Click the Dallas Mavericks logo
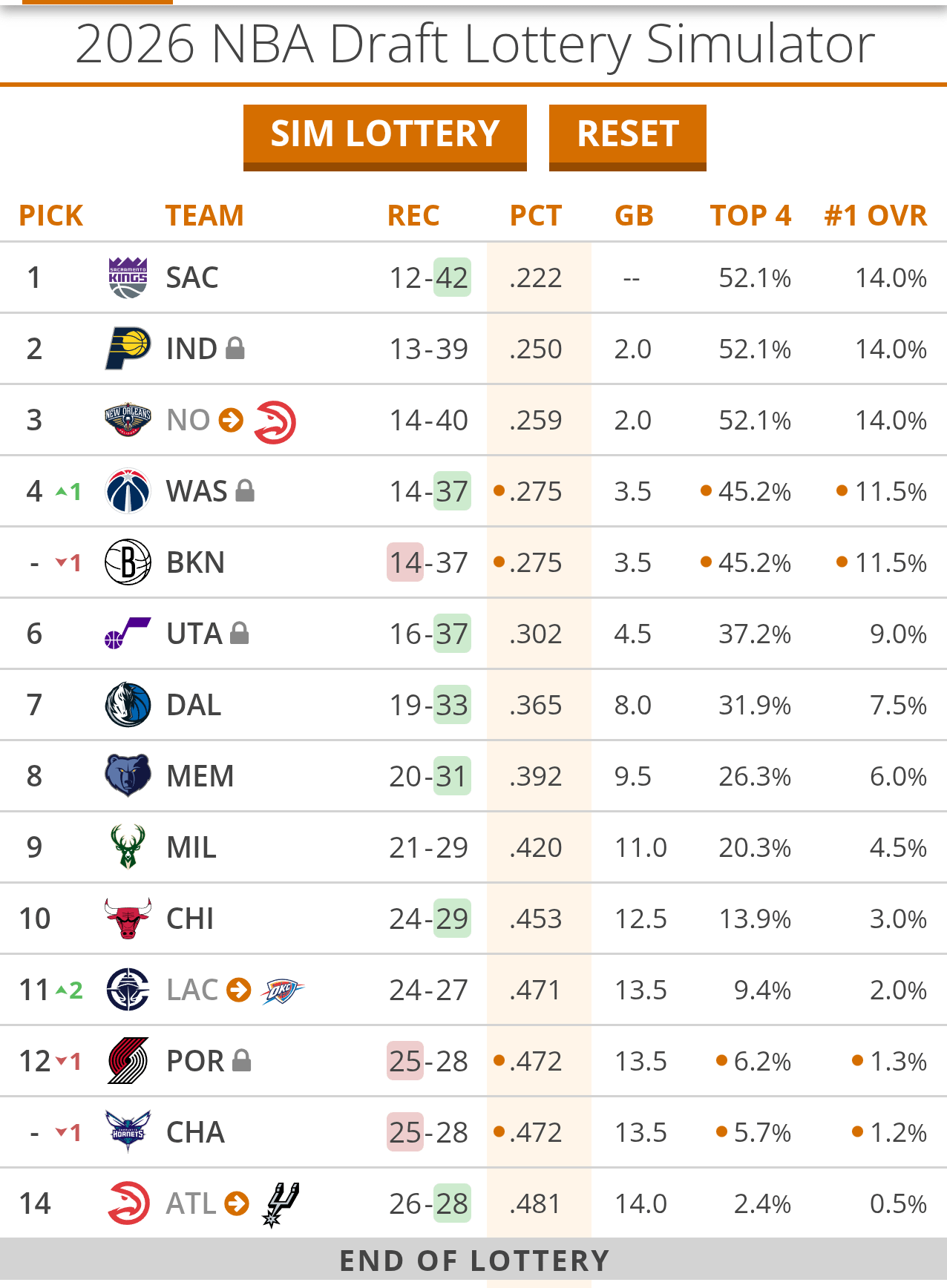 tap(128, 705)
